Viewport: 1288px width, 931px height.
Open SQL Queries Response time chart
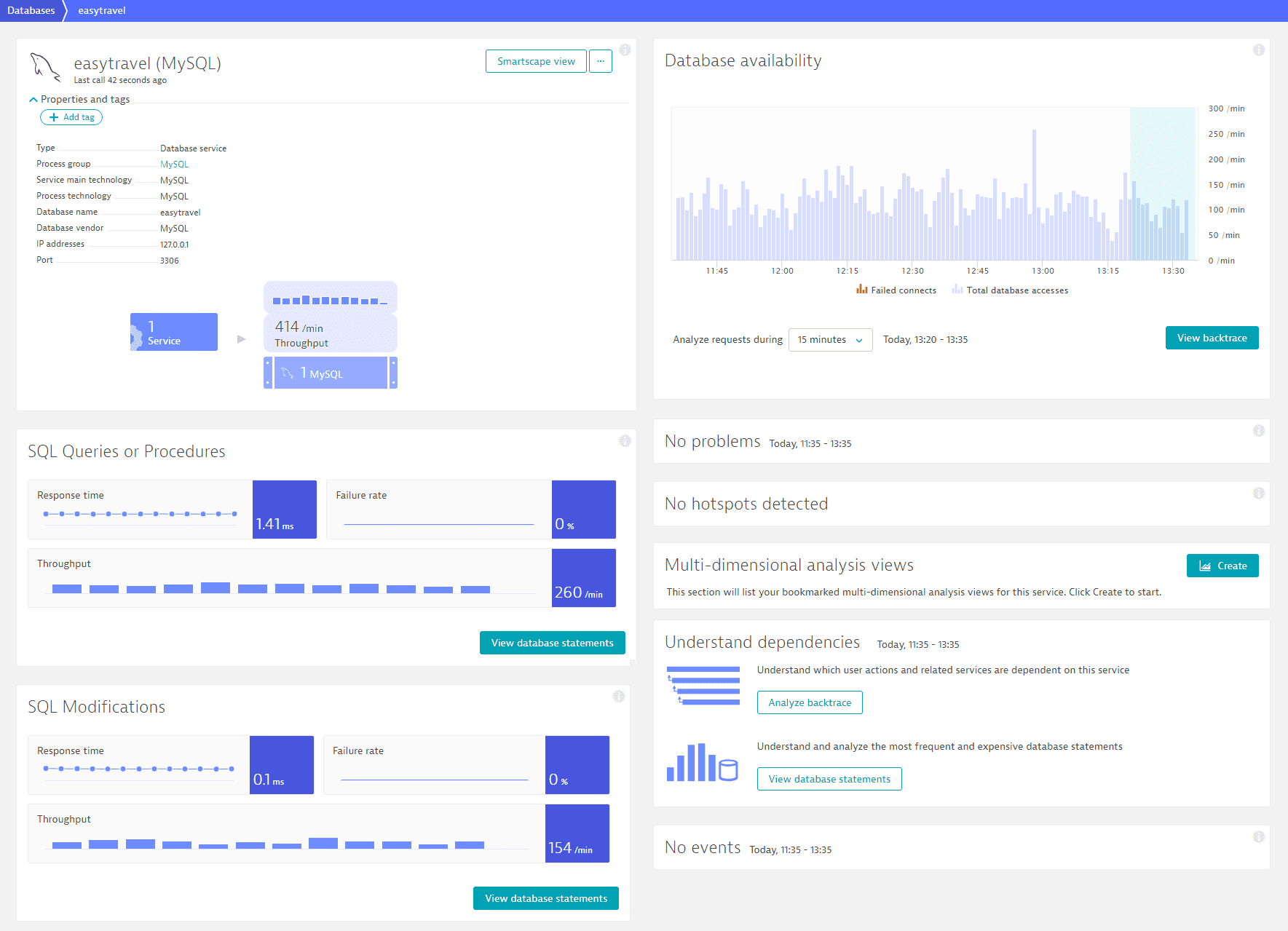(x=173, y=510)
